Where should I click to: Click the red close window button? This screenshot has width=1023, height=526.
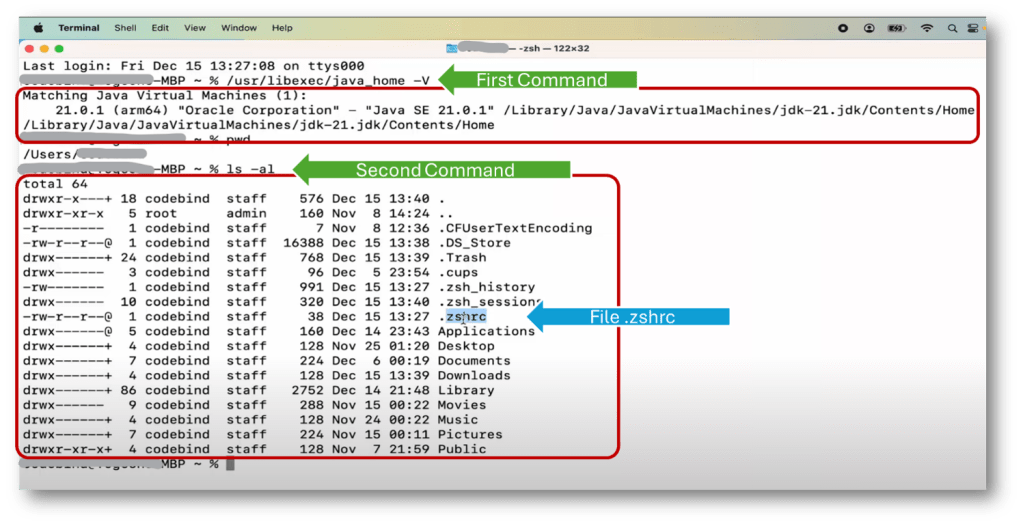tap(30, 48)
